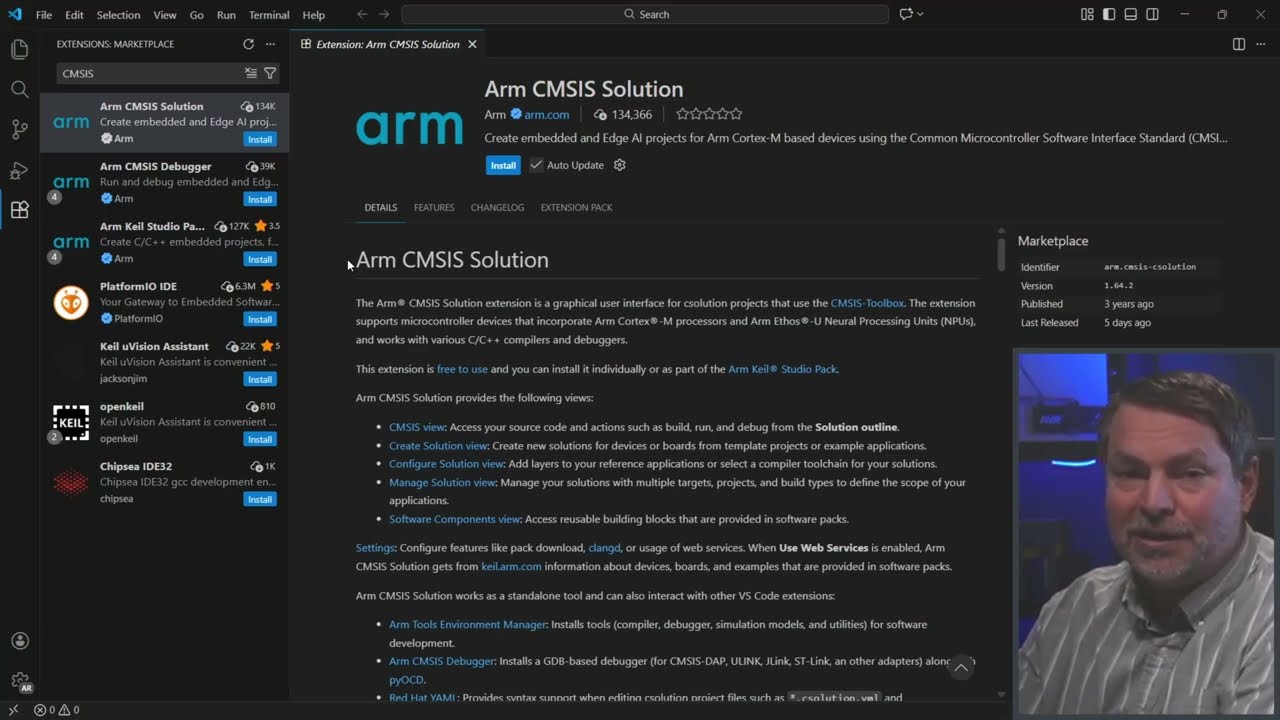Switch to the CHANGELOG tab

(497, 208)
